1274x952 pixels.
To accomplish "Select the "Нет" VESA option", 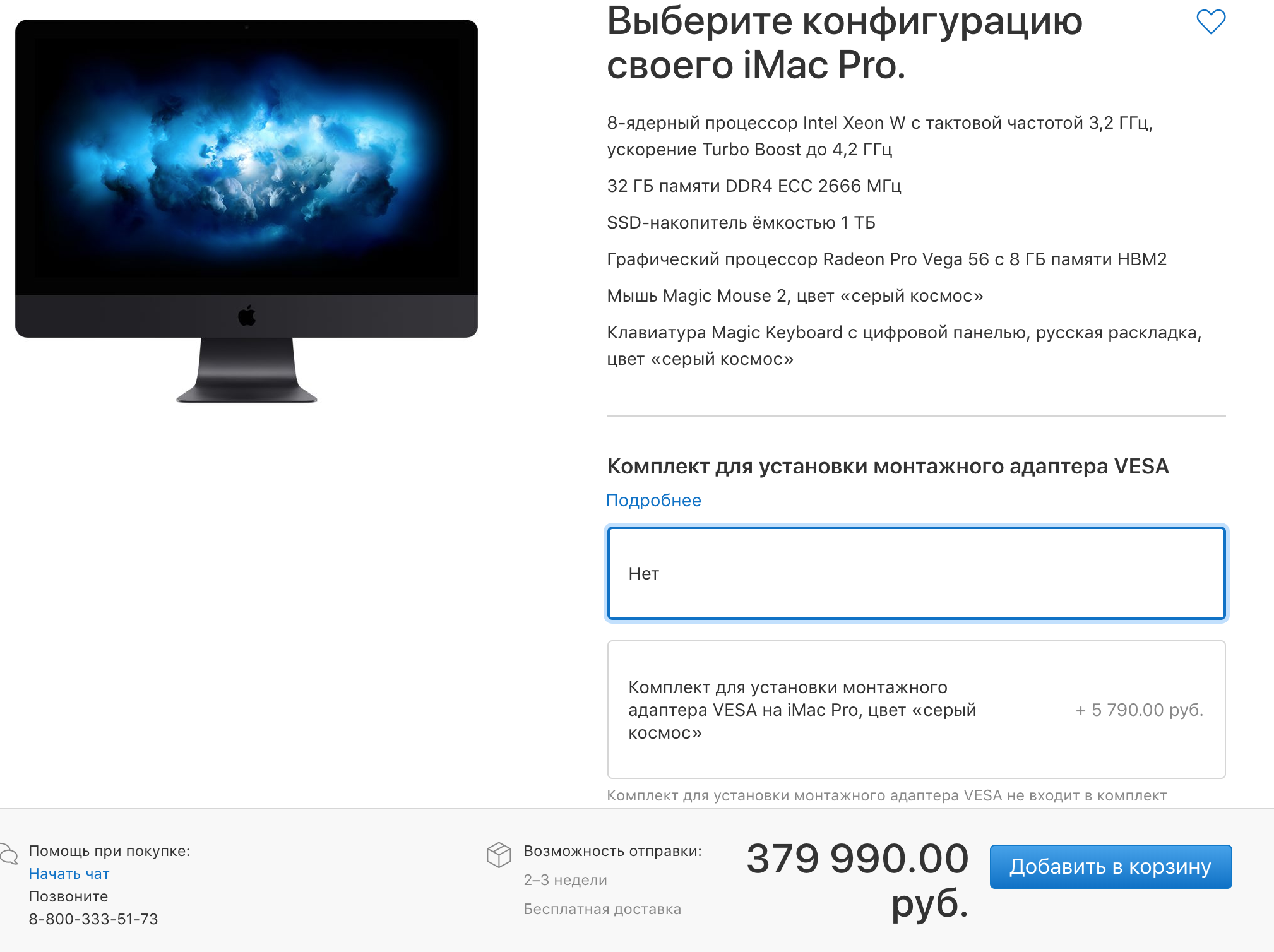I will [916, 573].
